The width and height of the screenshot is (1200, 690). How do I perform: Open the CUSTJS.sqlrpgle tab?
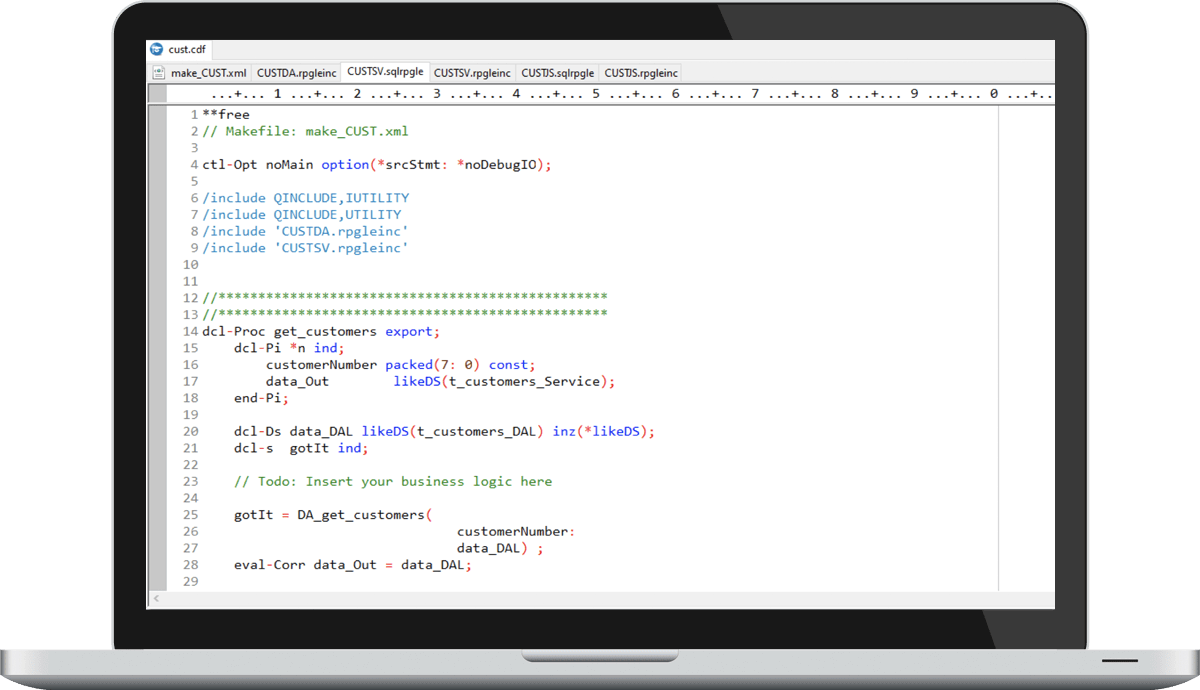(x=558, y=73)
